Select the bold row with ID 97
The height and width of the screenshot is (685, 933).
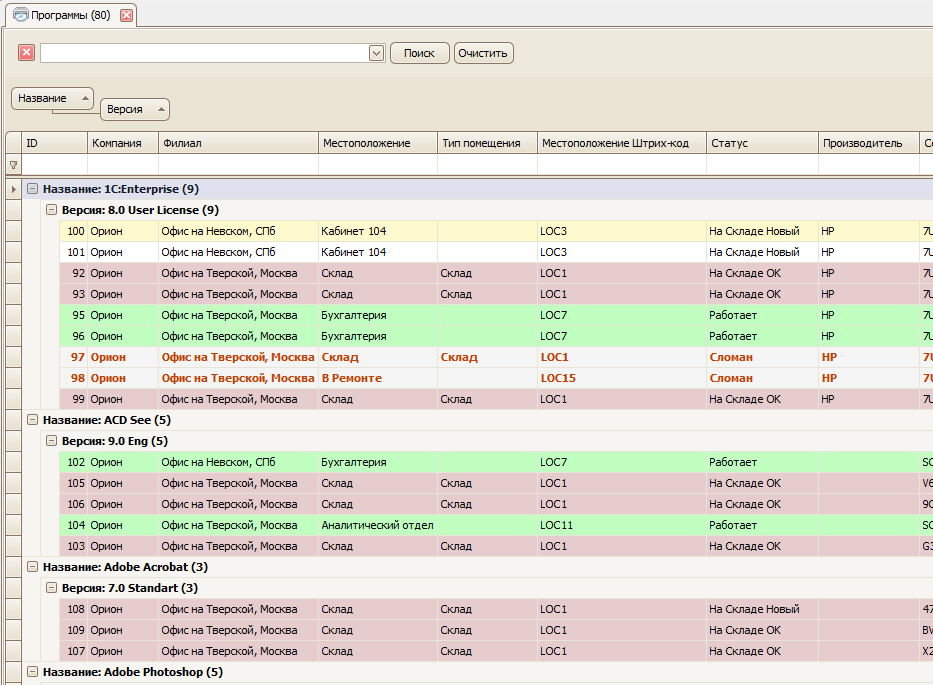coord(496,357)
